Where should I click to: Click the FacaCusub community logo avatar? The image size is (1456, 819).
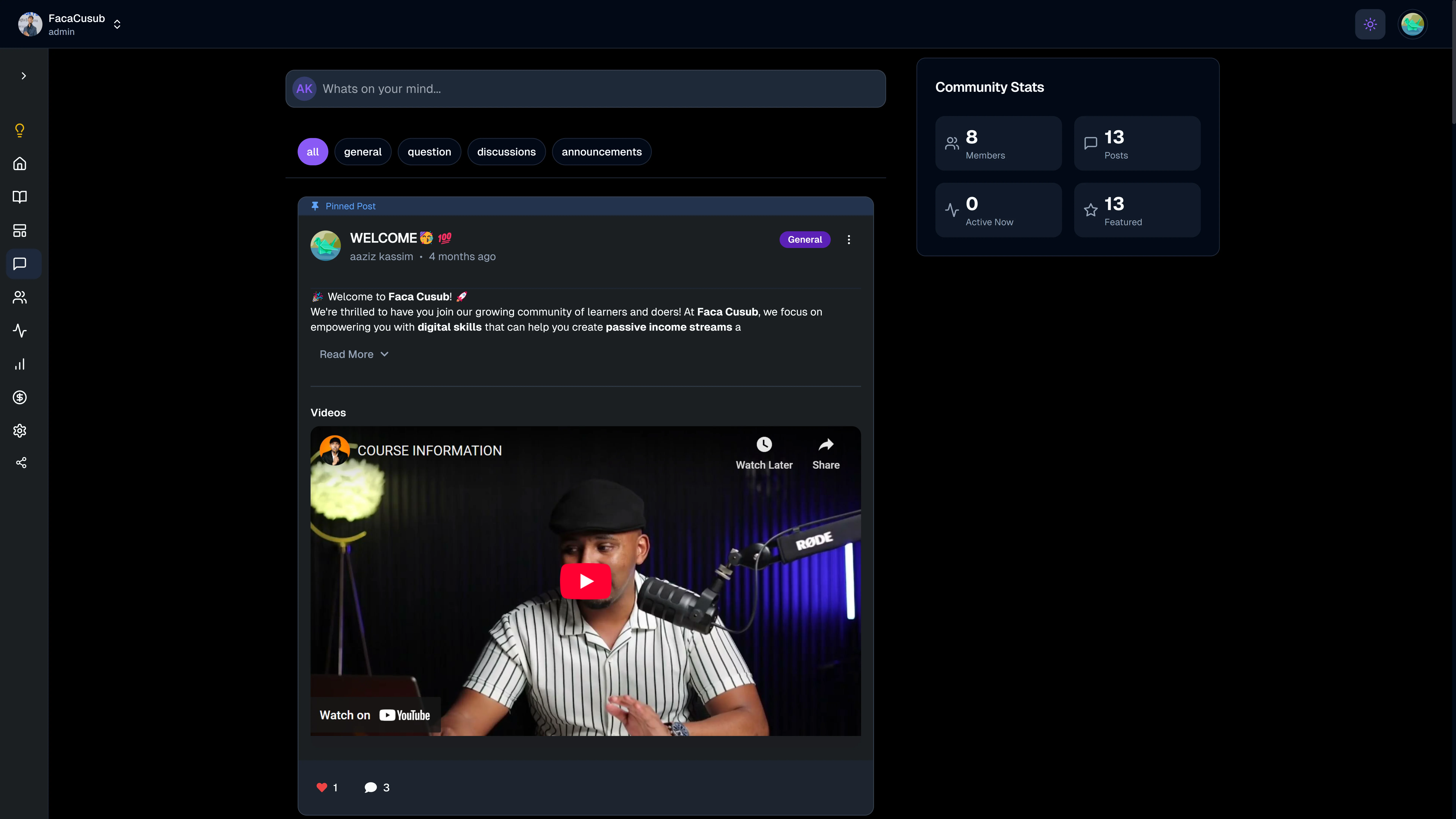click(x=30, y=24)
